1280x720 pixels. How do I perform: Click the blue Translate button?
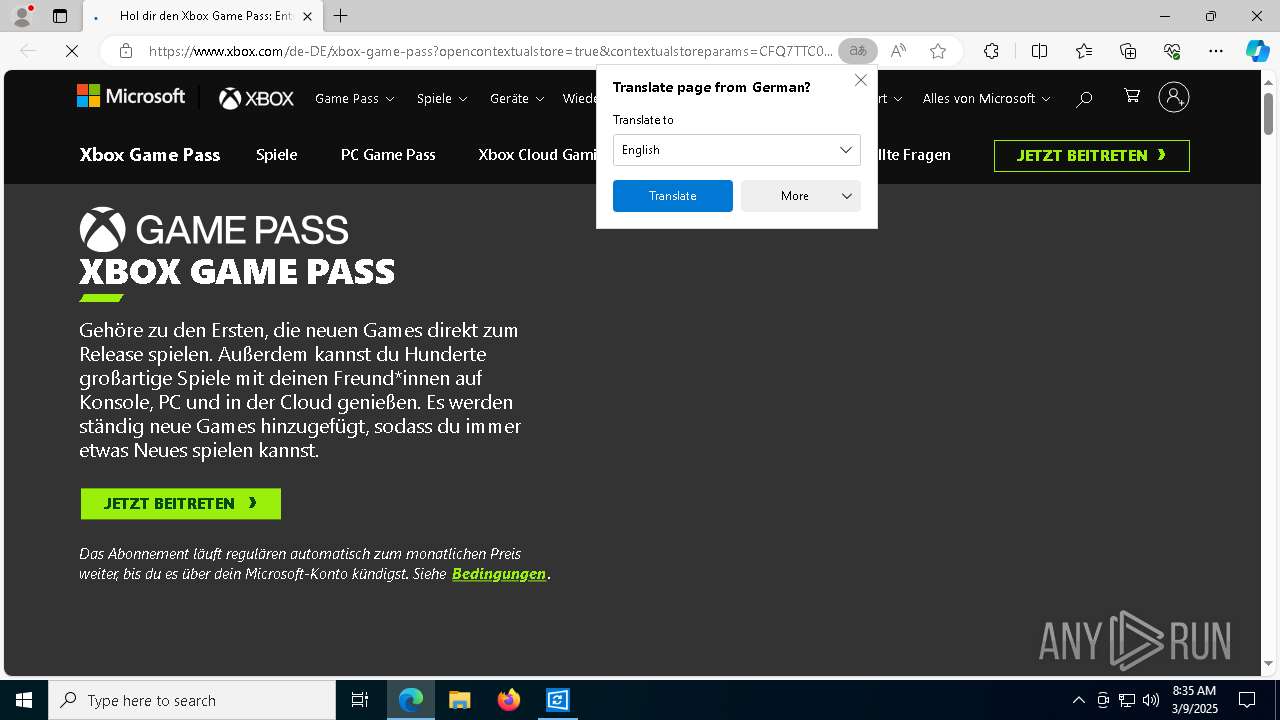pyautogui.click(x=673, y=196)
